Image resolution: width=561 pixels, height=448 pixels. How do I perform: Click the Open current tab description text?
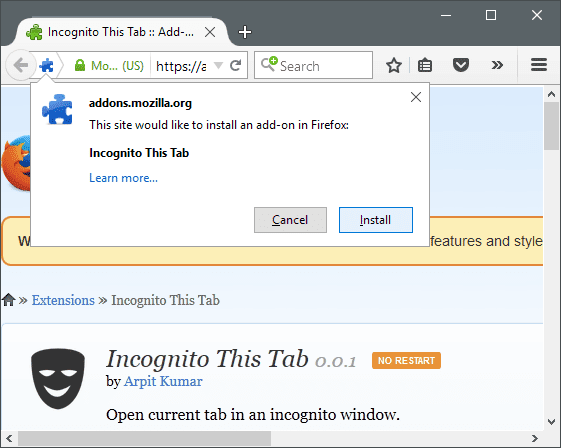(x=253, y=415)
